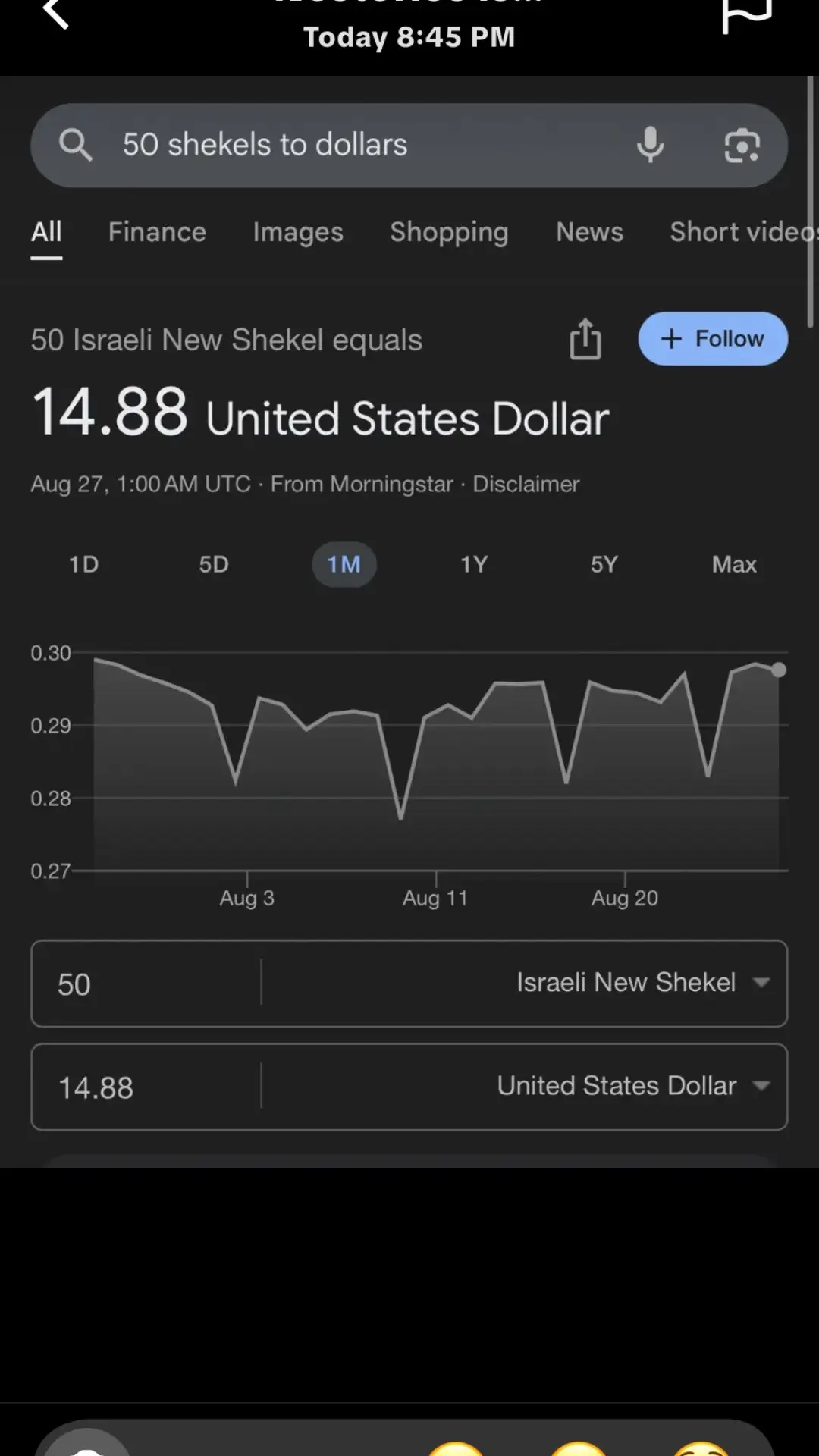
Task: Show the 5Y chart range
Action: tap(604, 564)
